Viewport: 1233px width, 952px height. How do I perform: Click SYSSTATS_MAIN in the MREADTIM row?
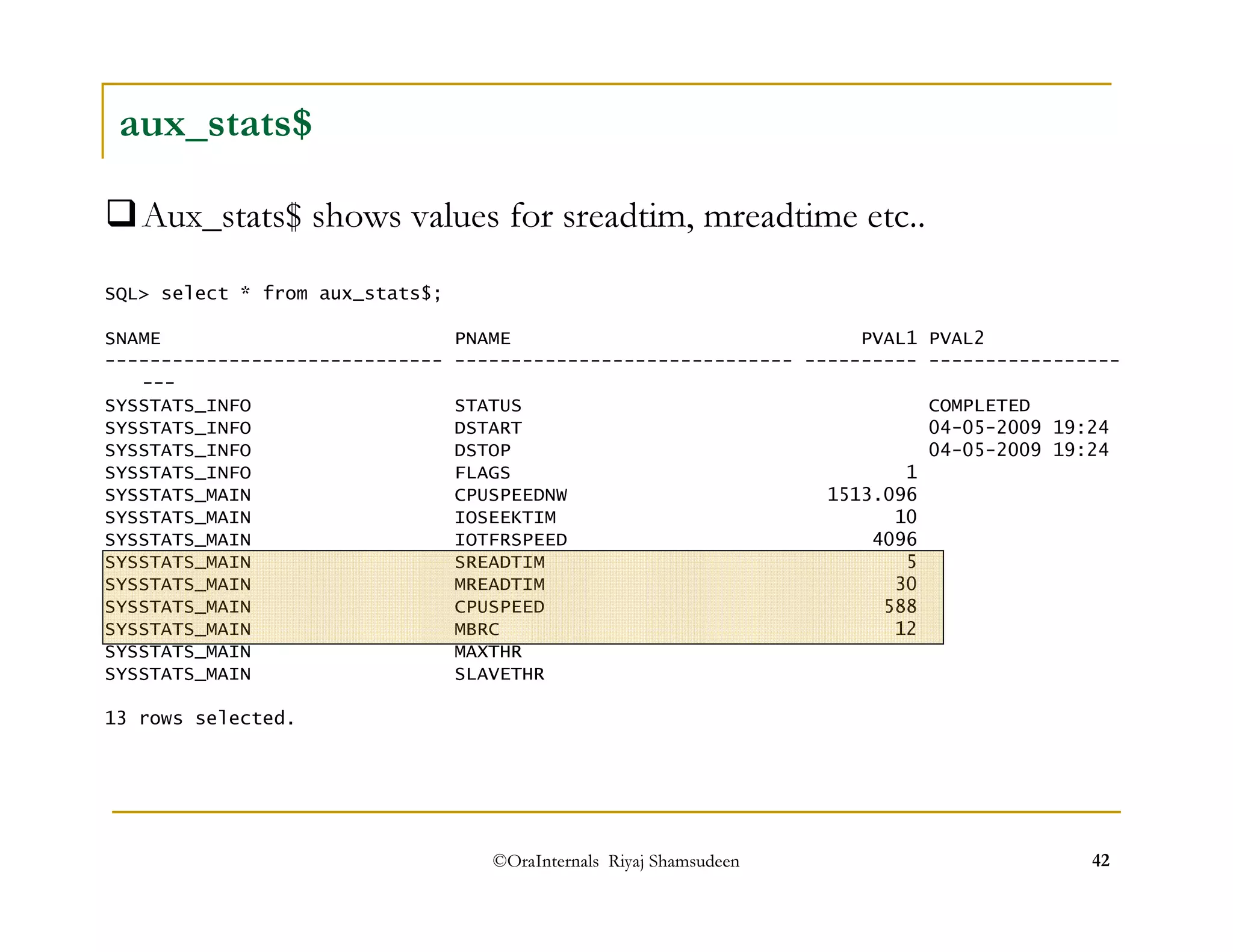pos(178,585)
